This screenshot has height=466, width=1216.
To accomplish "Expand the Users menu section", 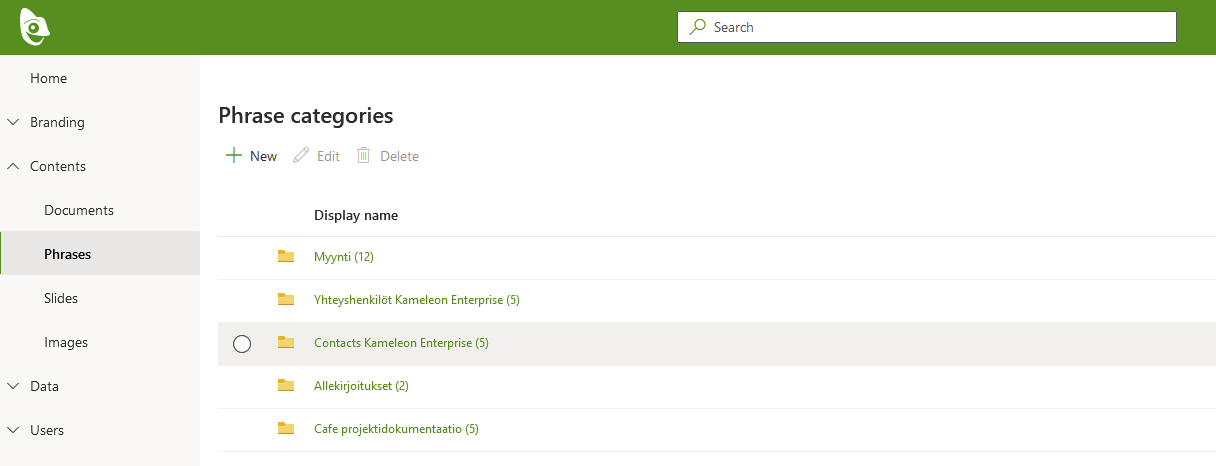I will (13, 430).
